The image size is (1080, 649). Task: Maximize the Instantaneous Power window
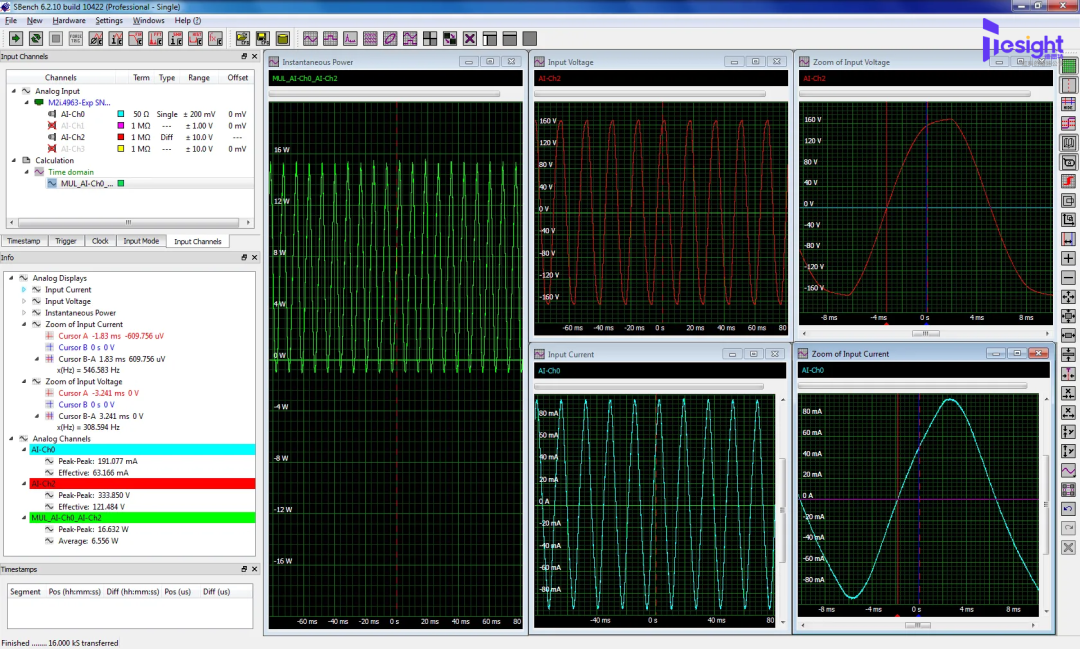[x=490, y=62]
